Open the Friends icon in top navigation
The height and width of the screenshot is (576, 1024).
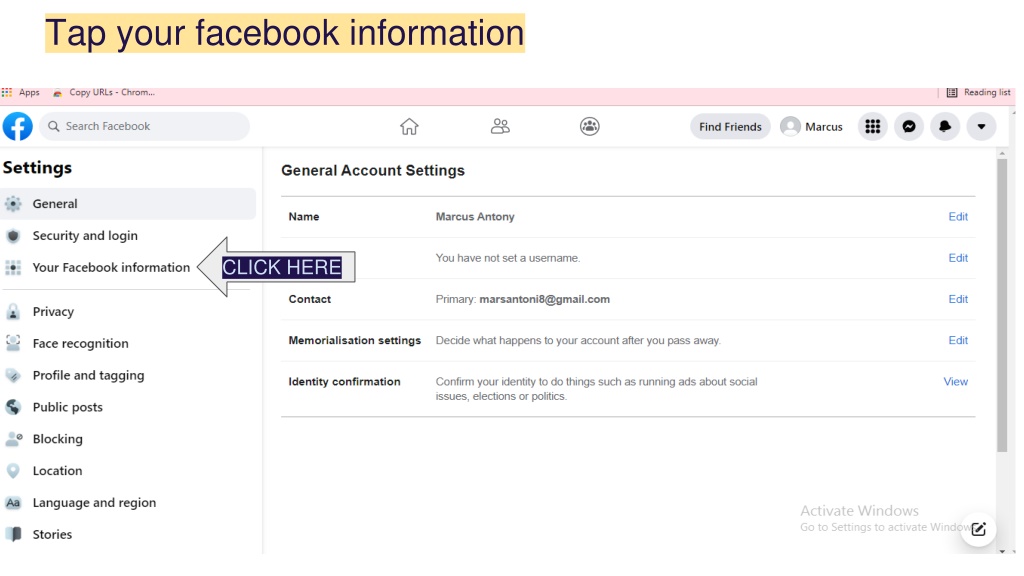(500, 126)
